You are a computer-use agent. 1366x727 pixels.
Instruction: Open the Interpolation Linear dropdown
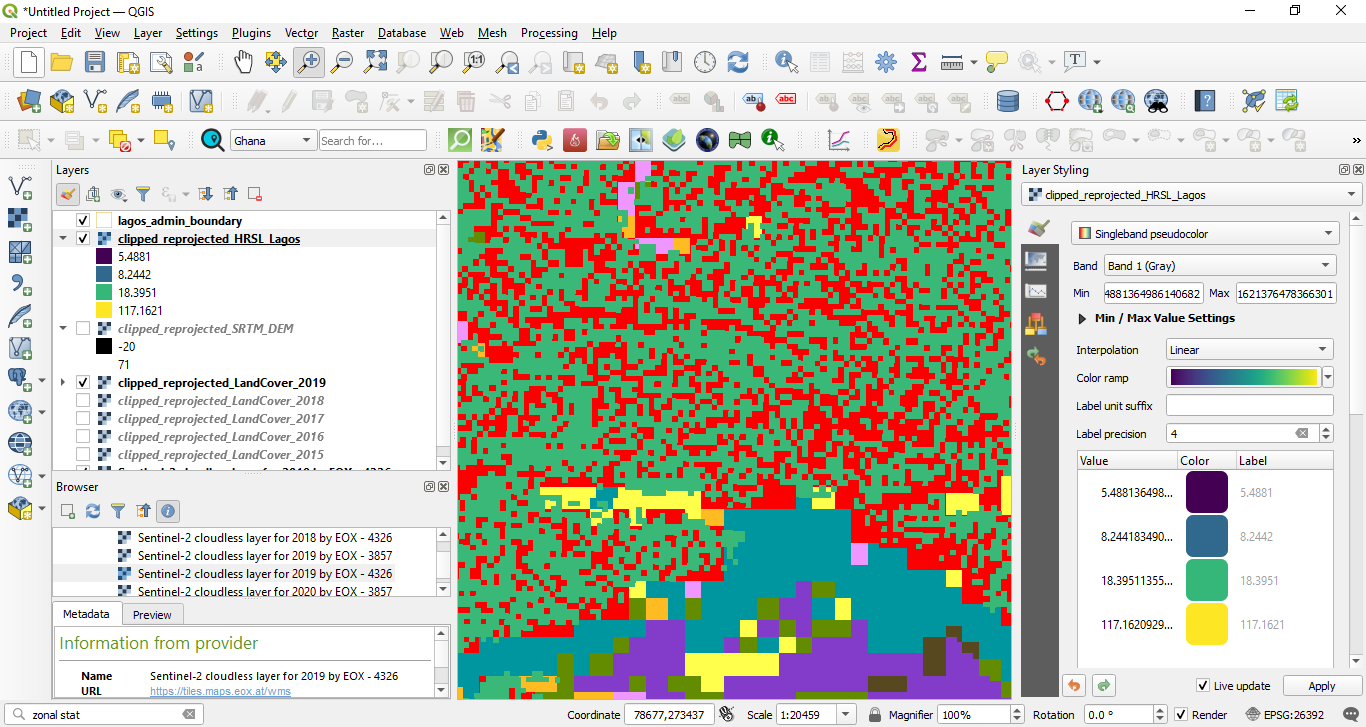[x=1250, y=350]
